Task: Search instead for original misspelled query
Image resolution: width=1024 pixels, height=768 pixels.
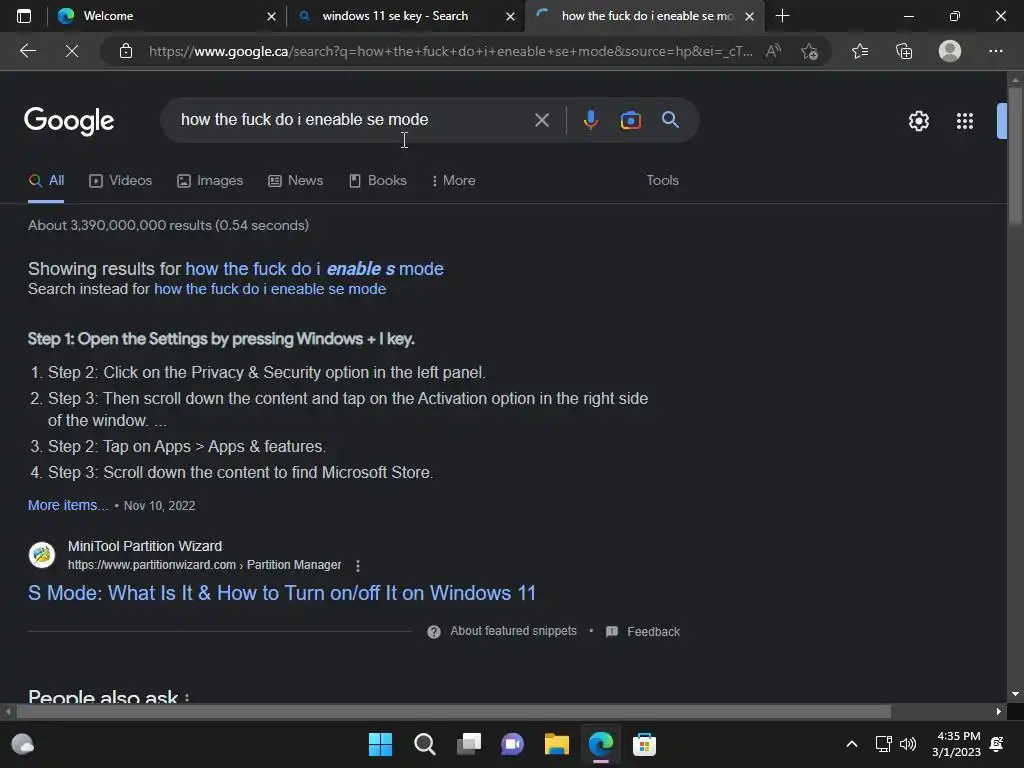Action: coord(270,289)
